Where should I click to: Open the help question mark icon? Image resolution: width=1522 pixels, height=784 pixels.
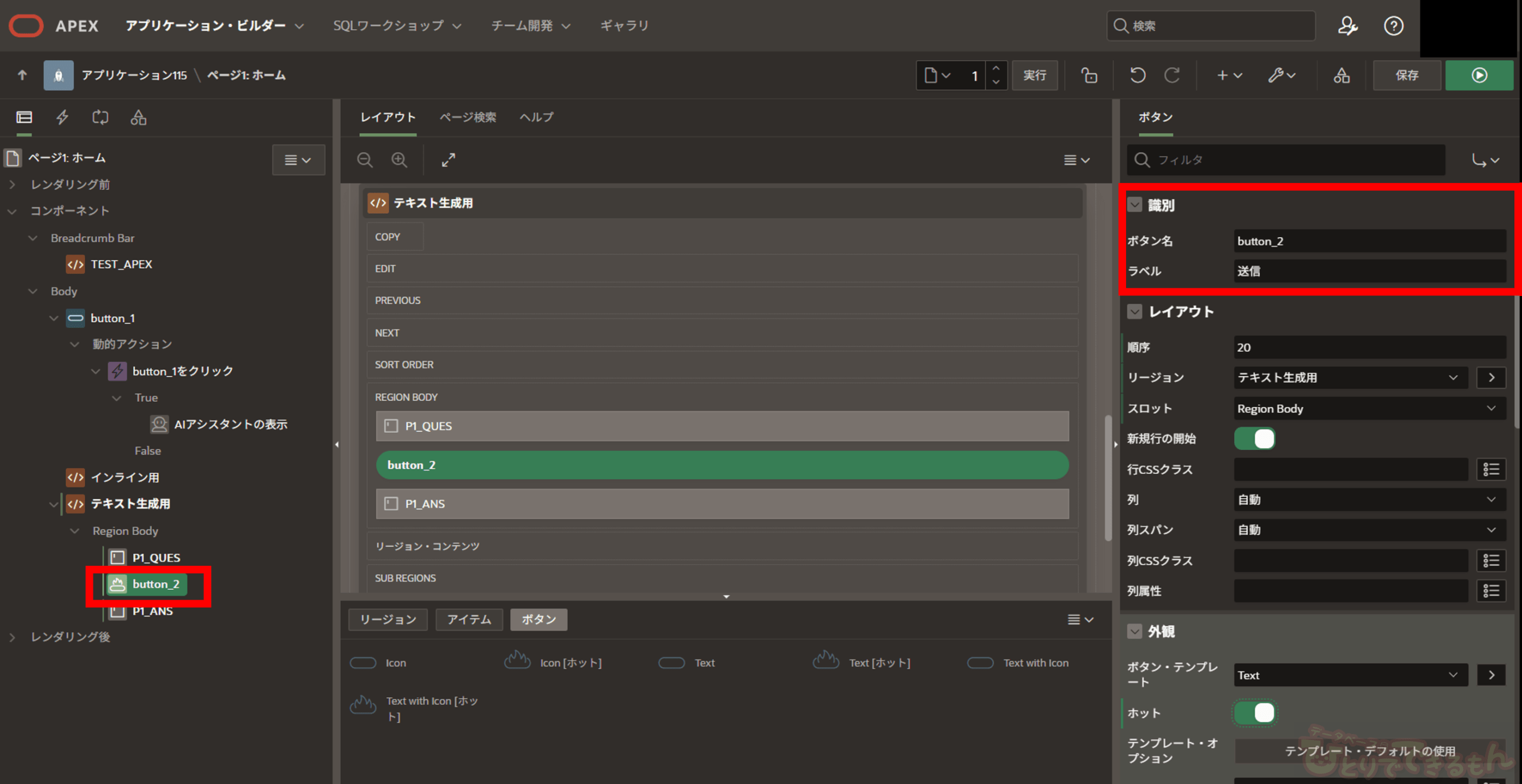tap(1393, 26)
